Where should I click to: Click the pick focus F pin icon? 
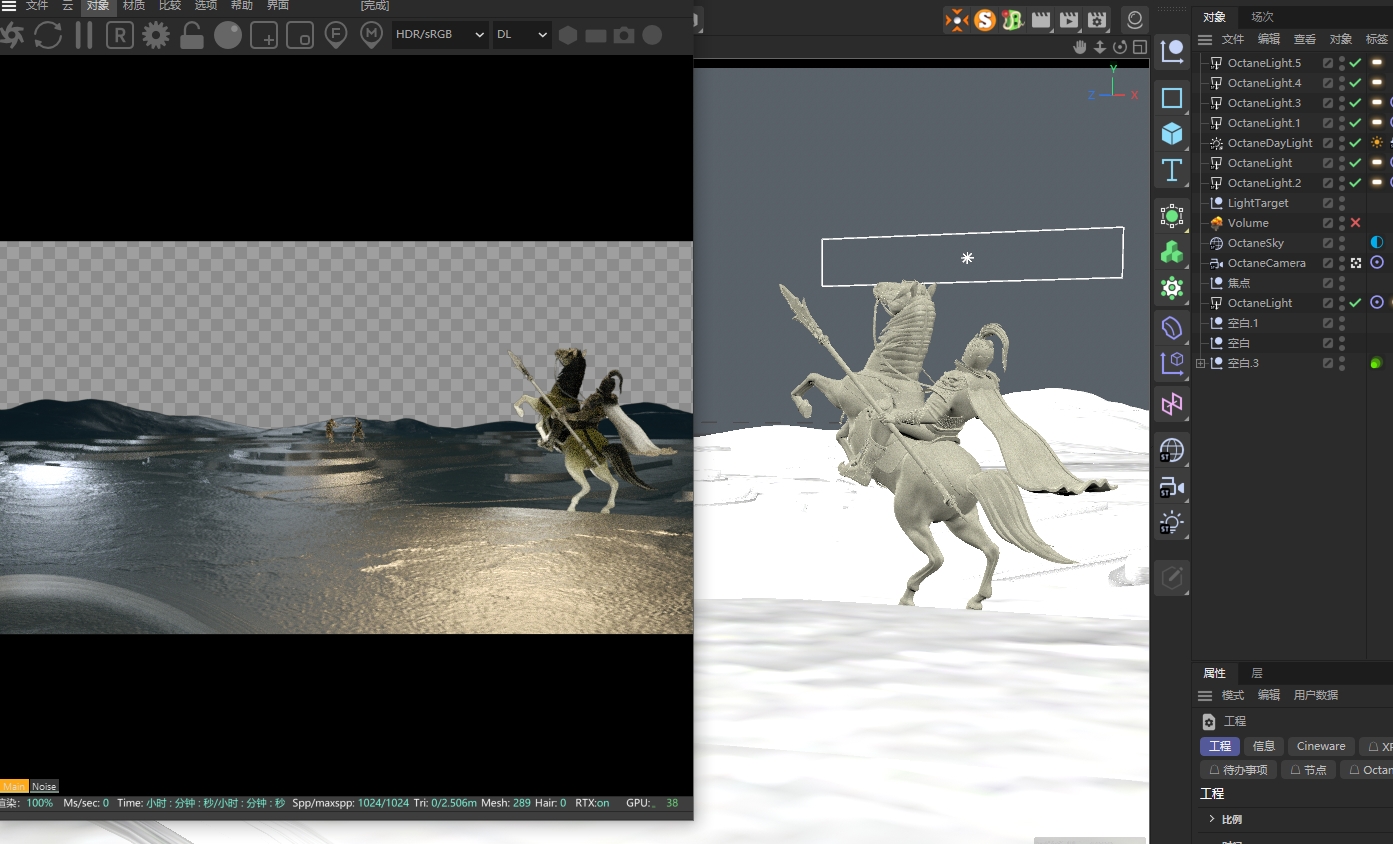336,35
